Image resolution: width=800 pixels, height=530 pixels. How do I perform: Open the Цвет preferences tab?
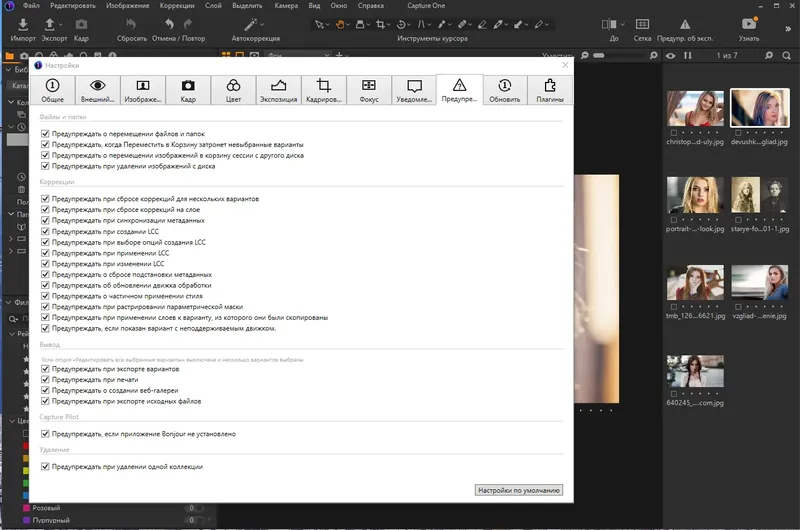(x=233, y=90)
